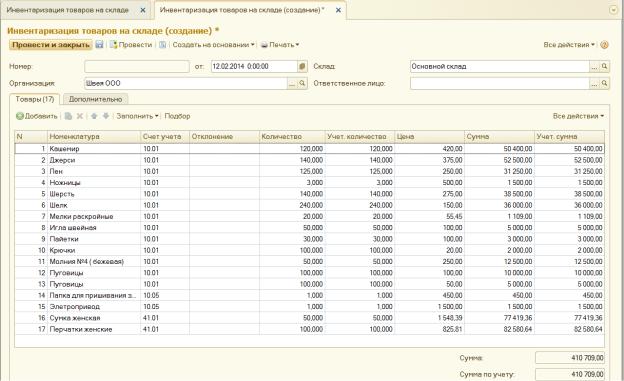Switch to the Дополнительно tab
The width and height of the screenshot is (624, 381).
coord(96,99)
